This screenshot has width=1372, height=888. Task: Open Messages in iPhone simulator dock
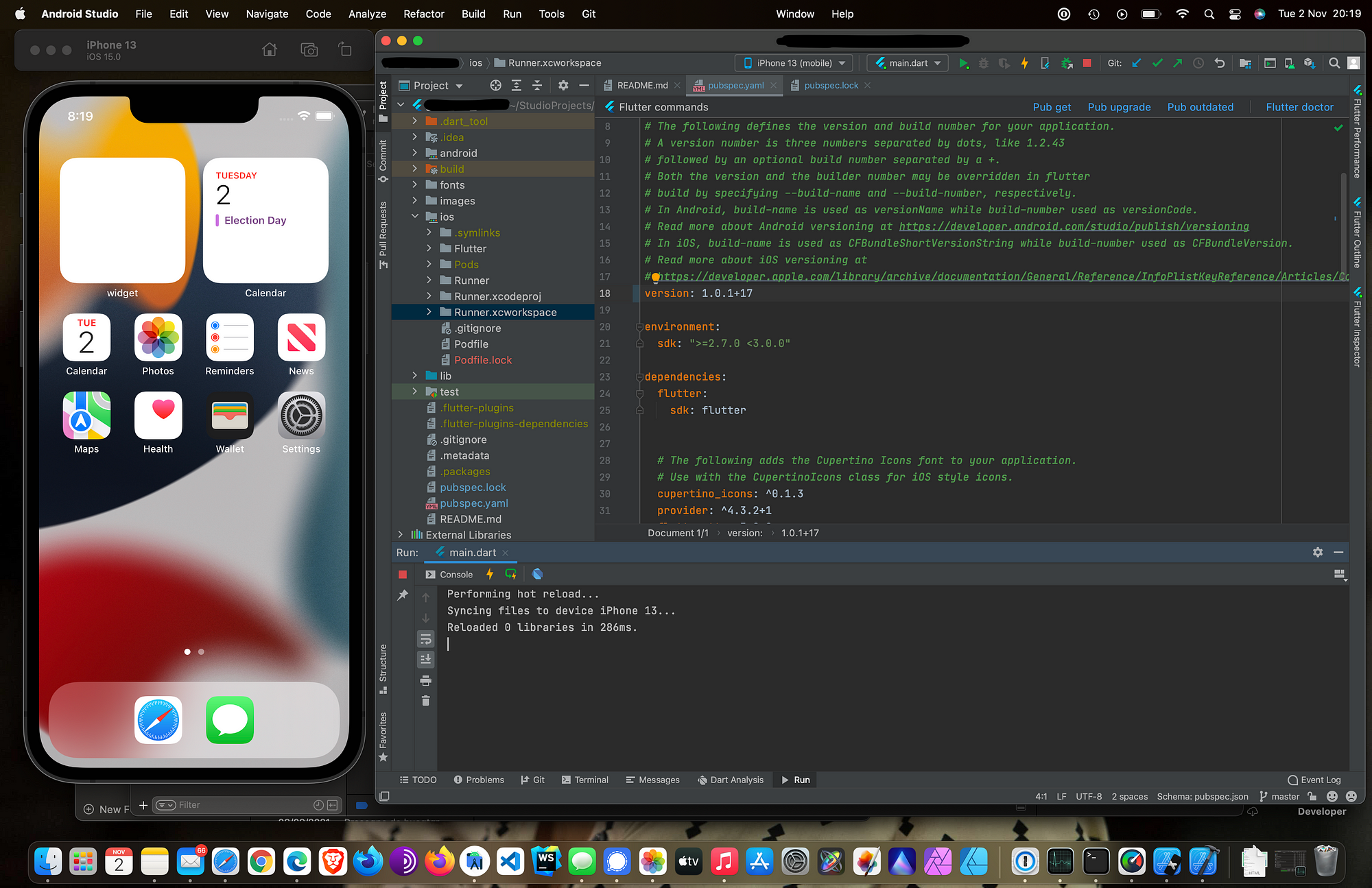coord(230,720)
